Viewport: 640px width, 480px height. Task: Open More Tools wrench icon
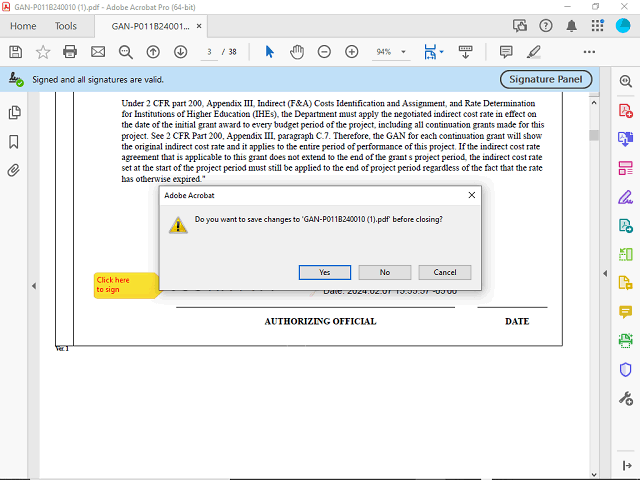click(625, 398)
